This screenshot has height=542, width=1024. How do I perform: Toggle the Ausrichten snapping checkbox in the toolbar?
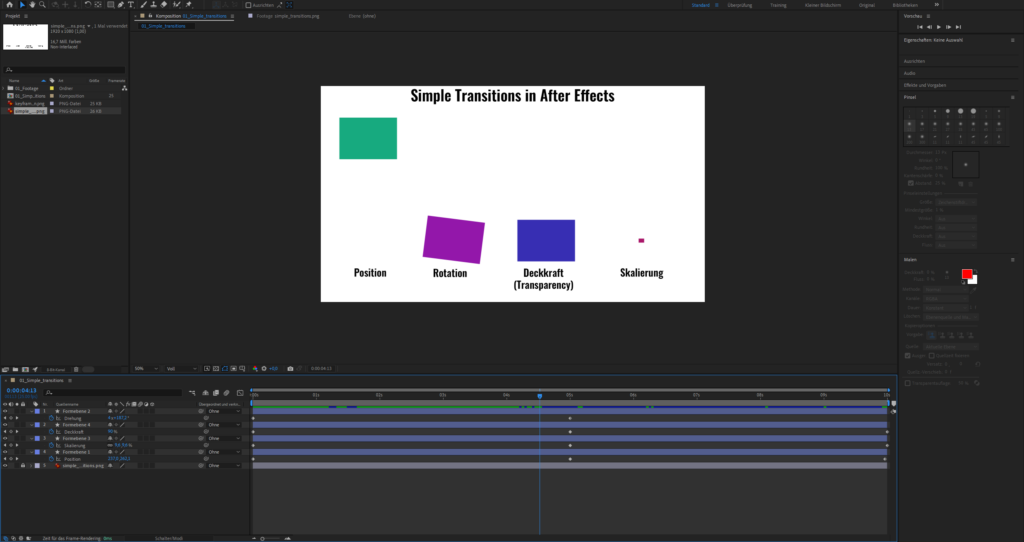coord(248,5)
